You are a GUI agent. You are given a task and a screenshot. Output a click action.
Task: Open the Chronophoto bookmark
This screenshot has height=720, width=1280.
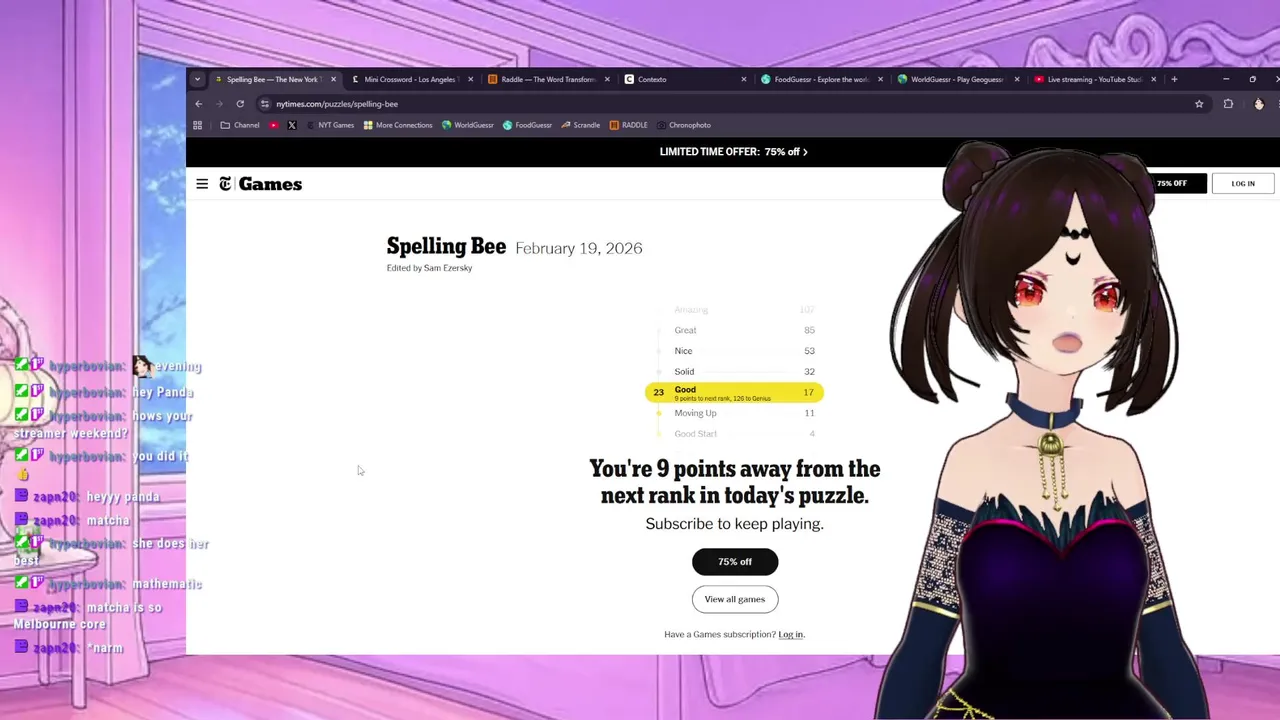pos(684,125)
